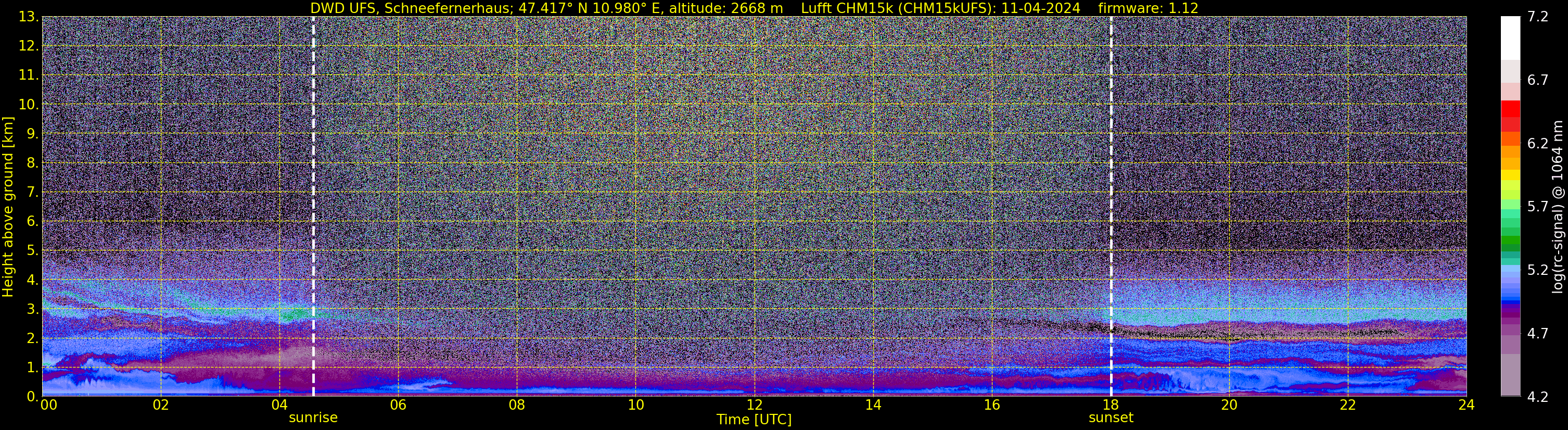Click the white segment at the colorbar top
The image size is (1568, 430).
[x=1510, y=38]
